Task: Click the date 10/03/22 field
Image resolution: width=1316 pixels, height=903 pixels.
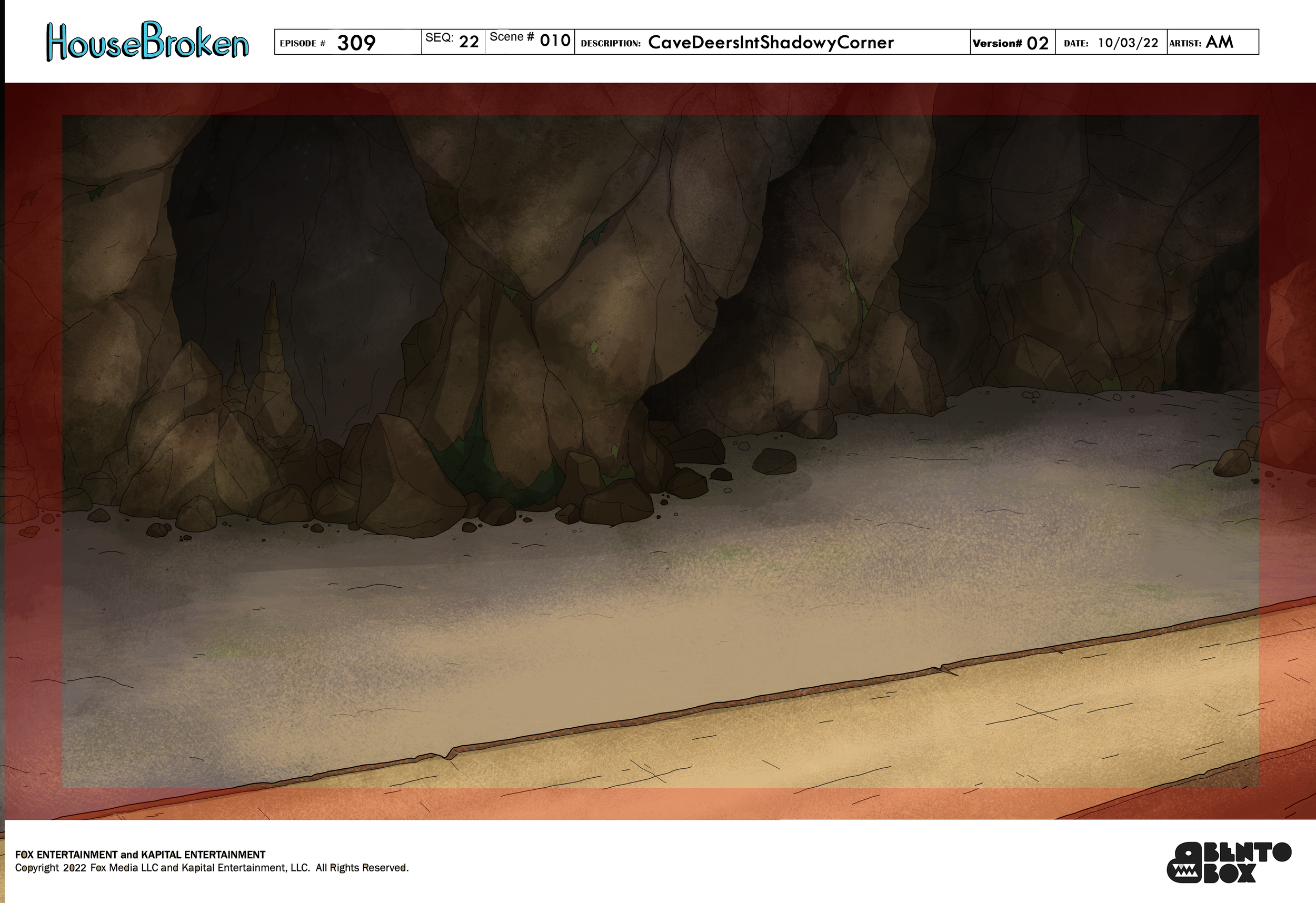Action: (x=1128, y=43)
